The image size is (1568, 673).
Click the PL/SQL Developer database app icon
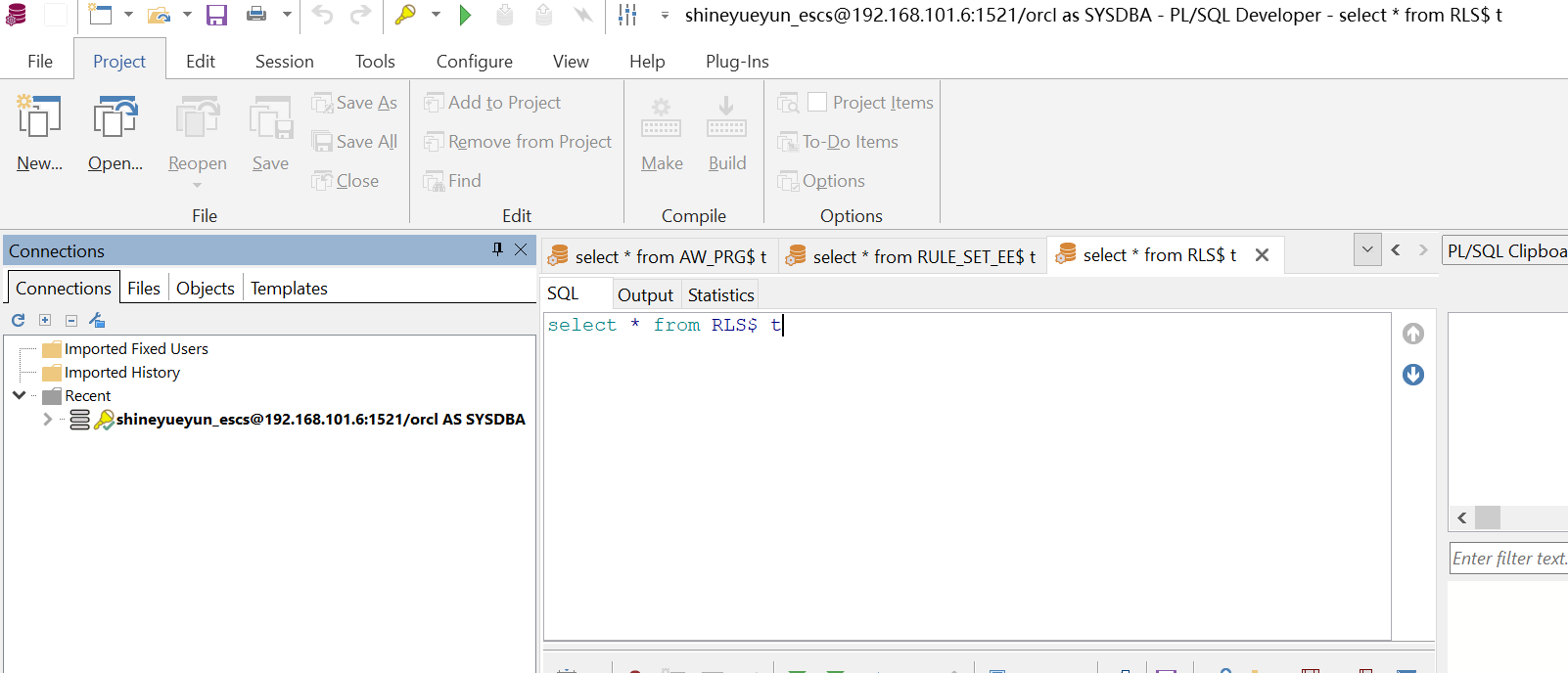point(17,15)
